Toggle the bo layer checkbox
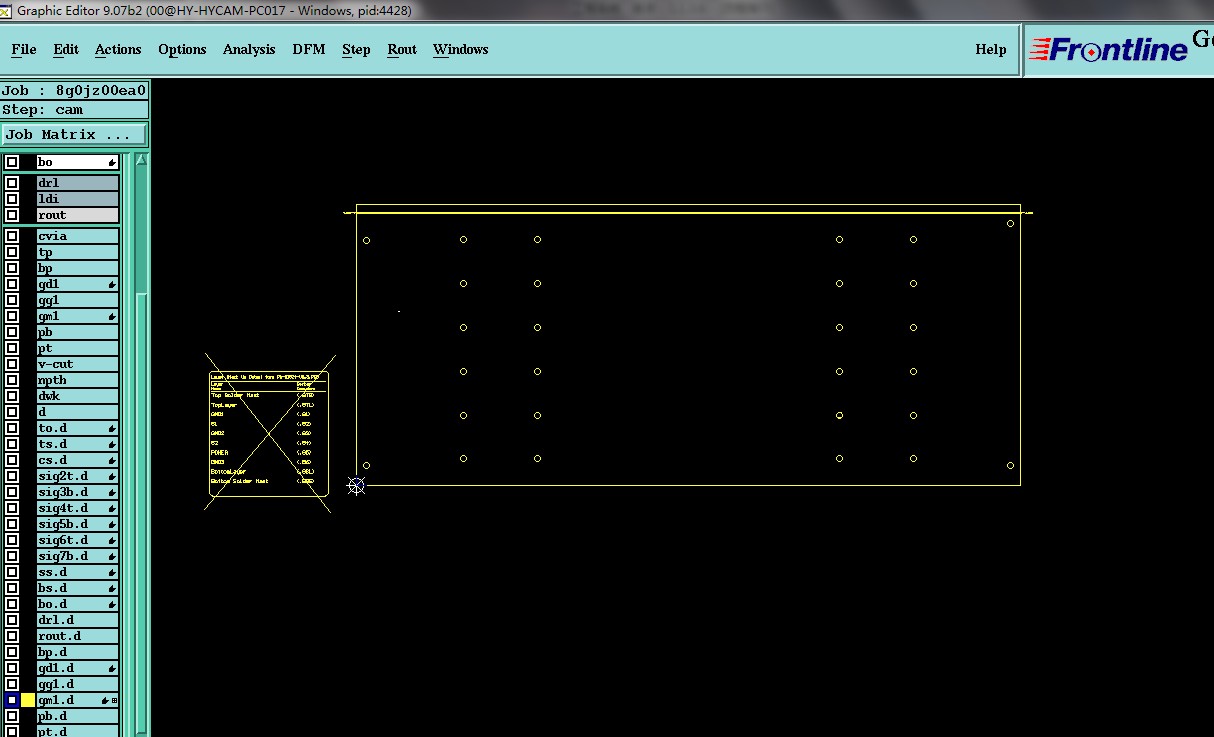The width and height of the screenshot is (1214, 737). pos(12,162)
